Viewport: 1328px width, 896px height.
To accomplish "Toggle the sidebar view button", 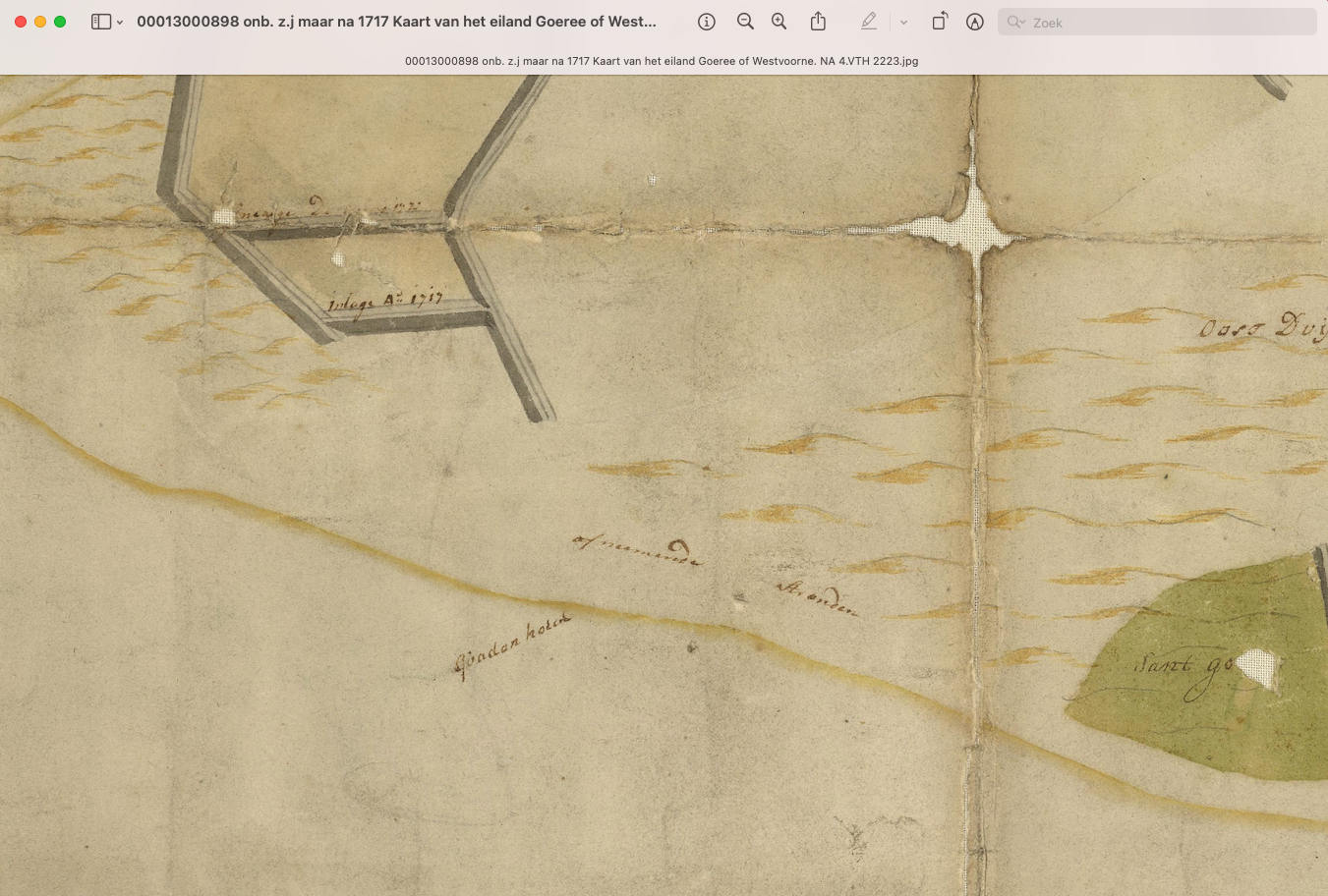I will coord(100,22).
